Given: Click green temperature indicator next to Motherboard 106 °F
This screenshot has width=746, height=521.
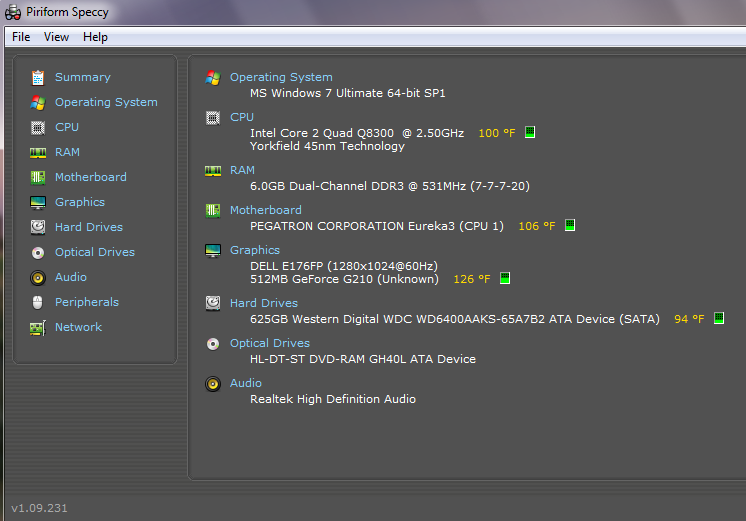Looking at the screenshot, I should coord(569,225).
